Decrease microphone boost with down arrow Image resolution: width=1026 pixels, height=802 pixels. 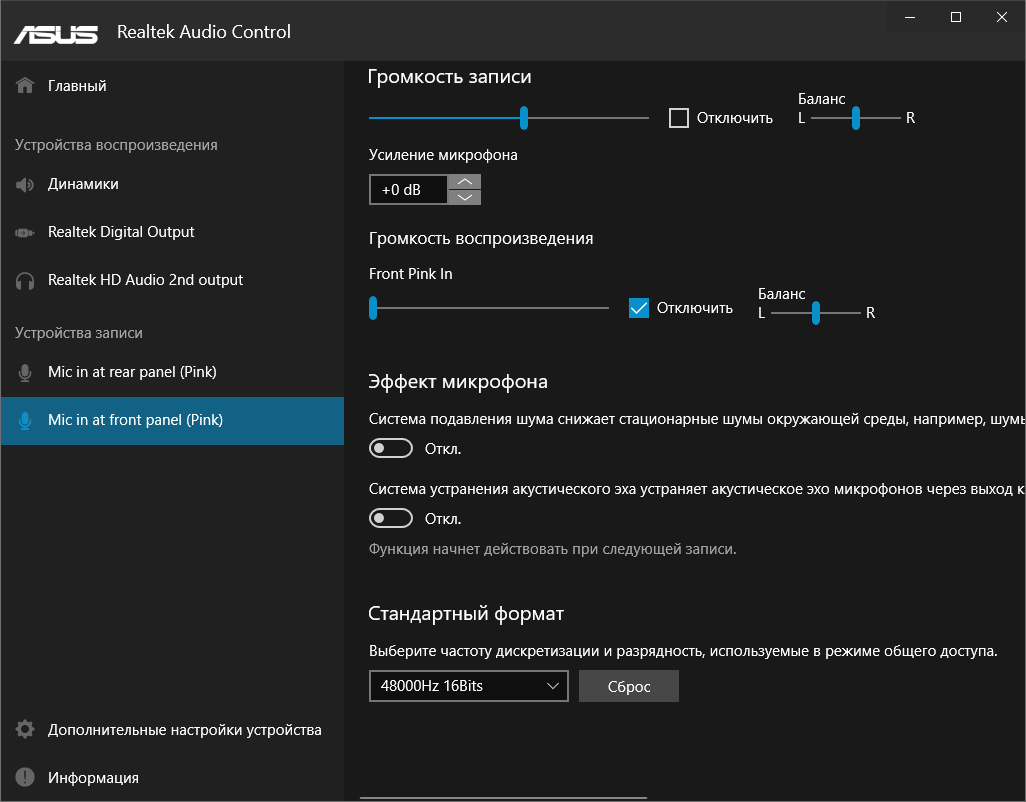(x=464, y=197)
